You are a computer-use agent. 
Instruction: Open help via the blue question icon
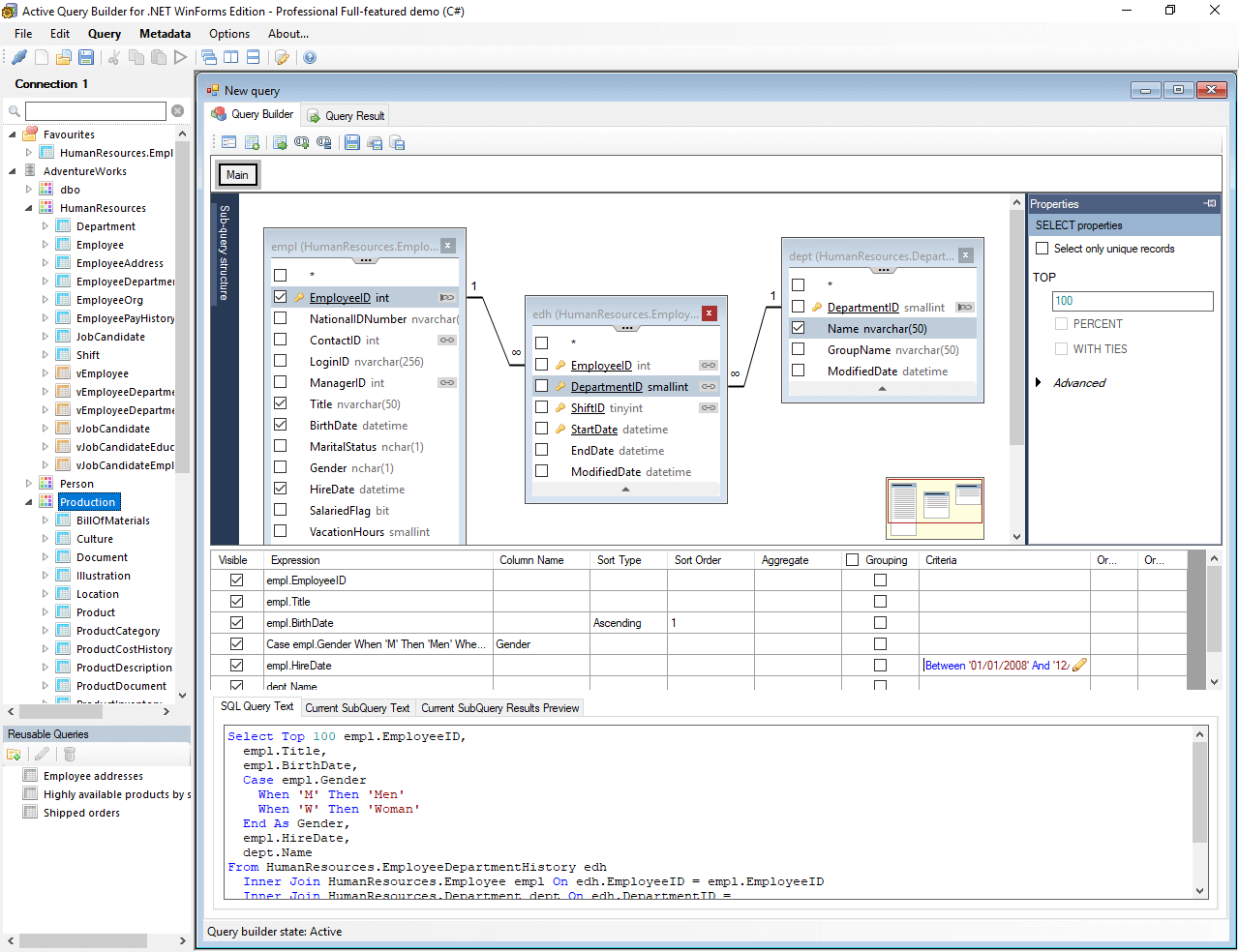310,57
